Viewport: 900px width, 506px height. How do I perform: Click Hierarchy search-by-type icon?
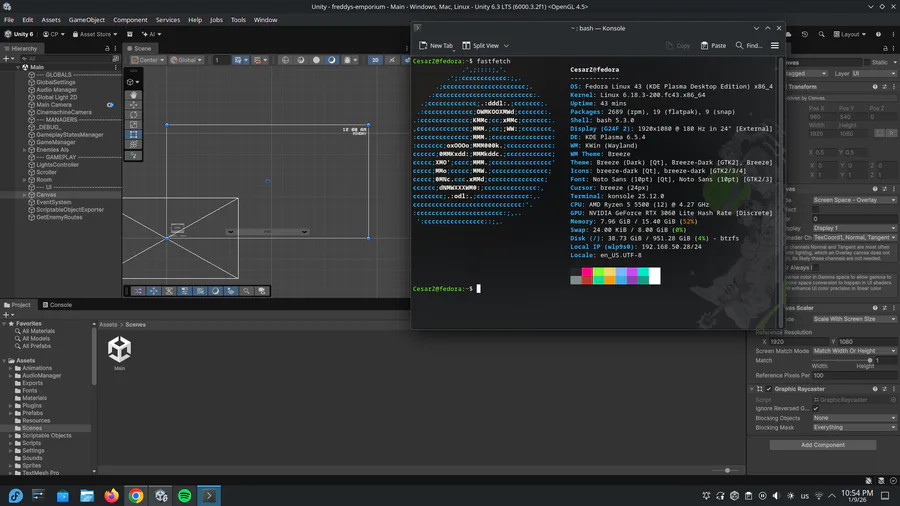[115, 59]
